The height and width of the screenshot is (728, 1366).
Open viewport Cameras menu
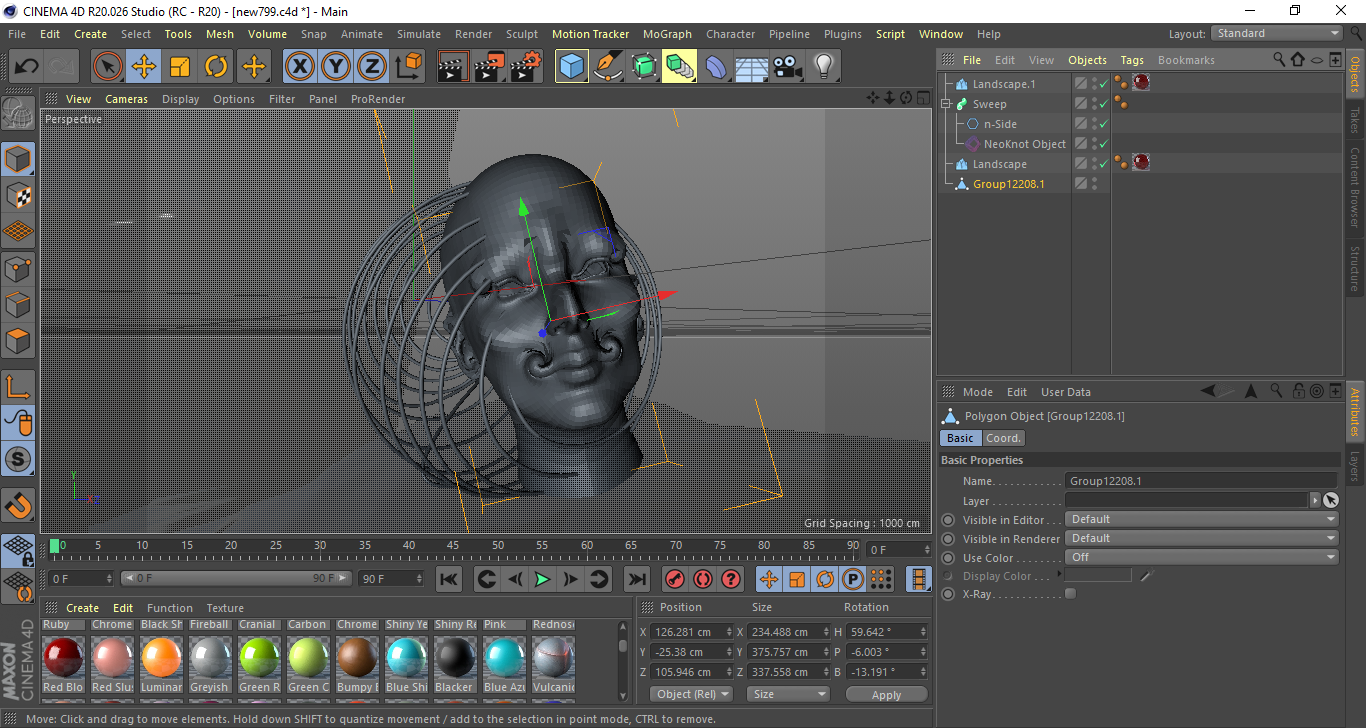click(126, 99)
